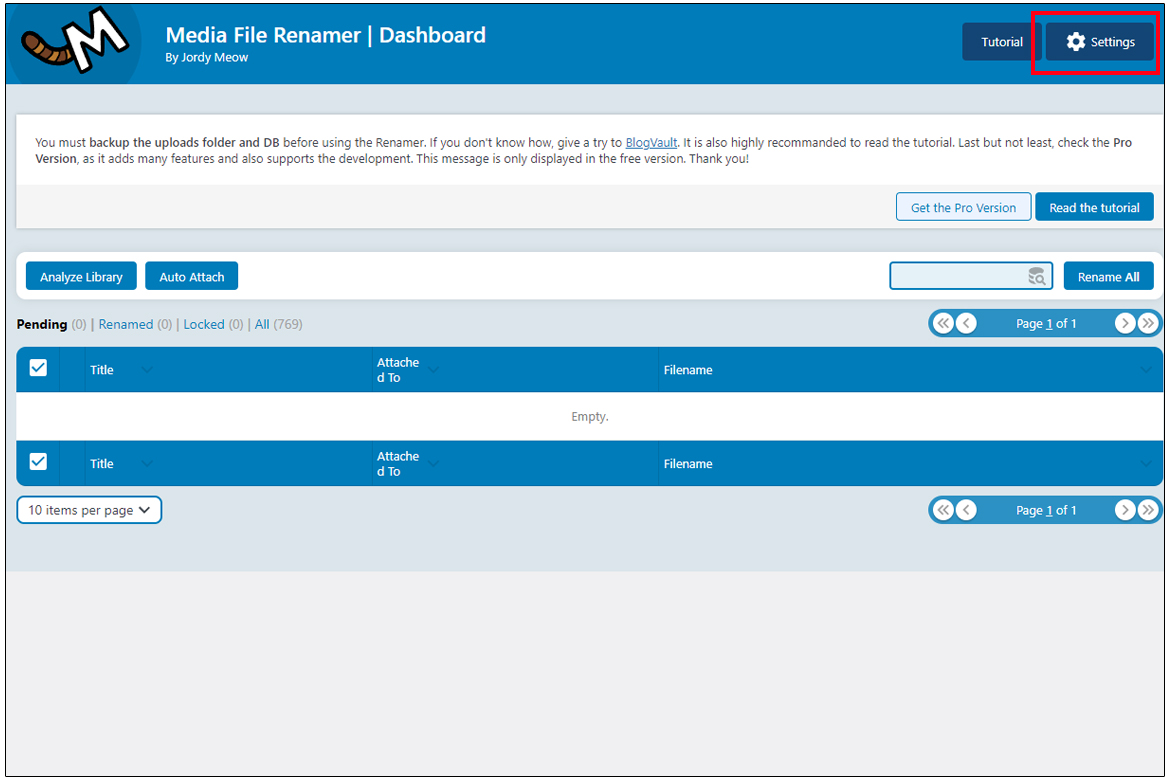Click the Filename column header in top row
Viewport: 1170px width, 780px height.
coord(688,369)
